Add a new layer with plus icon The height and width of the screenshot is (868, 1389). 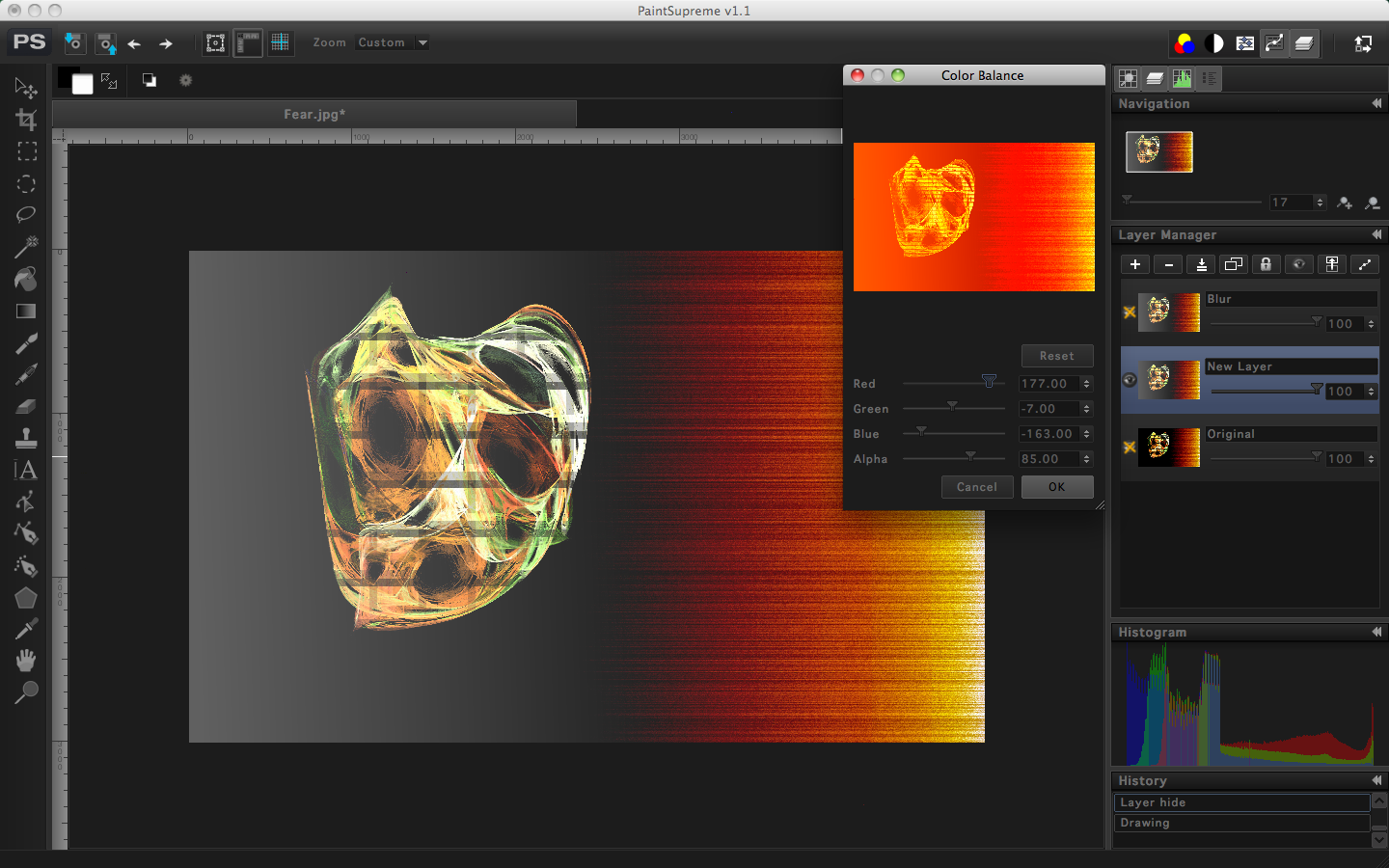1135,264
